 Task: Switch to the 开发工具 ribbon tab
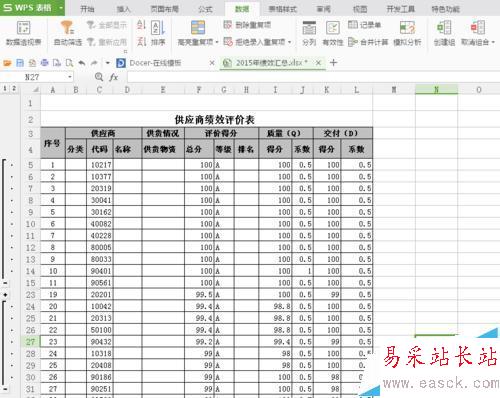coord(400,9)
